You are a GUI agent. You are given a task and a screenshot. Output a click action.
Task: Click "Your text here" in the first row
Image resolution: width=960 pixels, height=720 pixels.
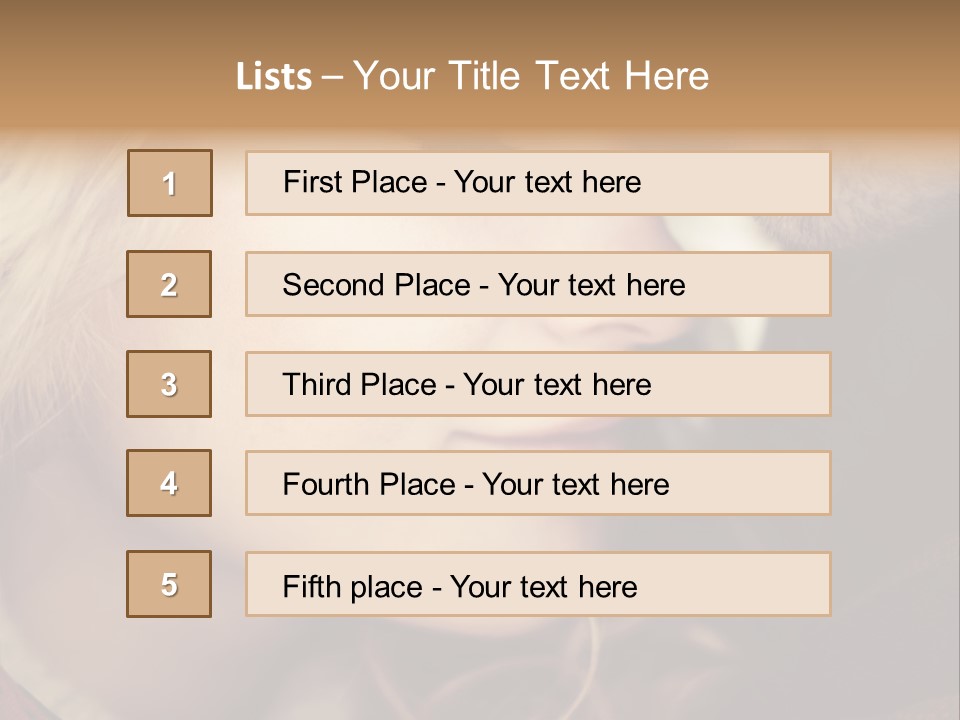coord(547,182)
